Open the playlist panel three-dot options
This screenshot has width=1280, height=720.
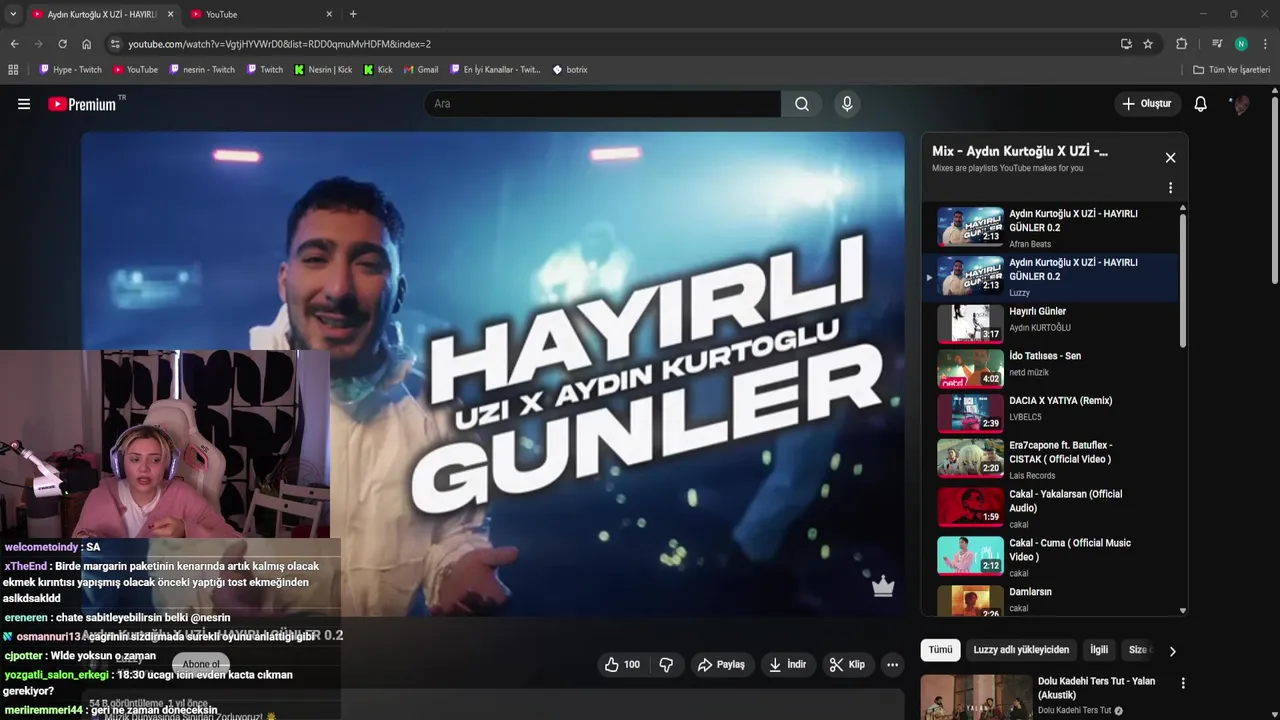click(1170, 188)
